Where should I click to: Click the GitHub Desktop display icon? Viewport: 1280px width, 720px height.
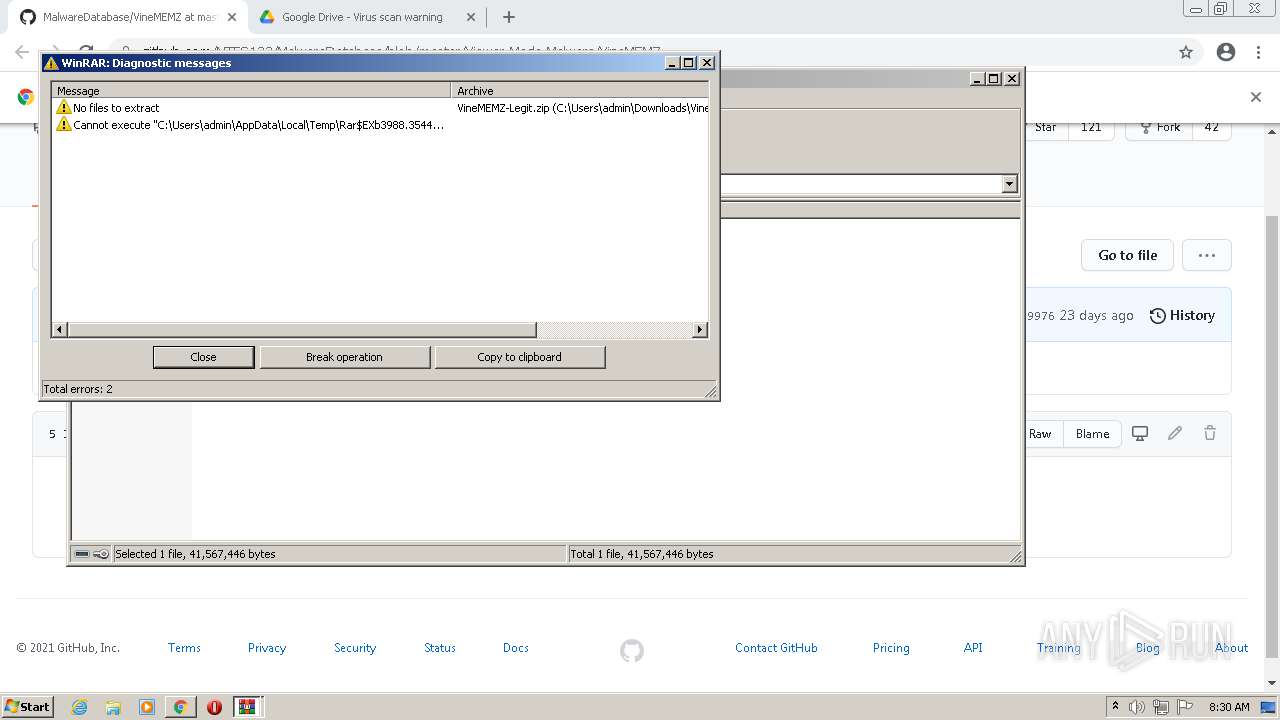(1140, 433)
